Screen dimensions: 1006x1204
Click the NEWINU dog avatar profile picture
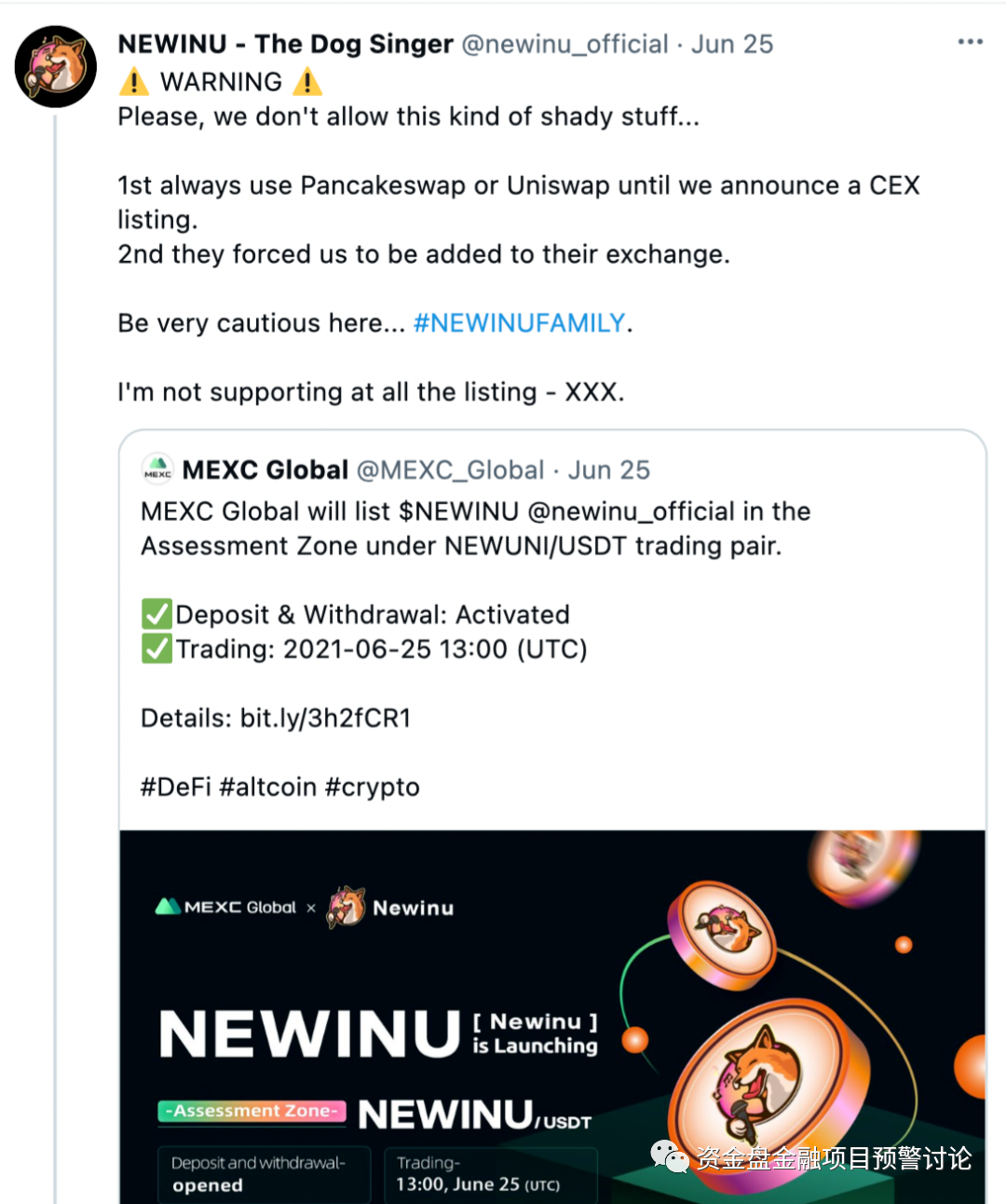tap(56, 67)
